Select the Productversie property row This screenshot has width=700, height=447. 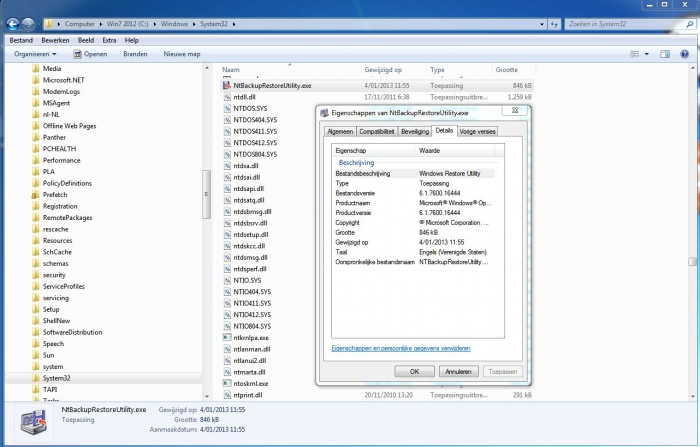point(414,213)
